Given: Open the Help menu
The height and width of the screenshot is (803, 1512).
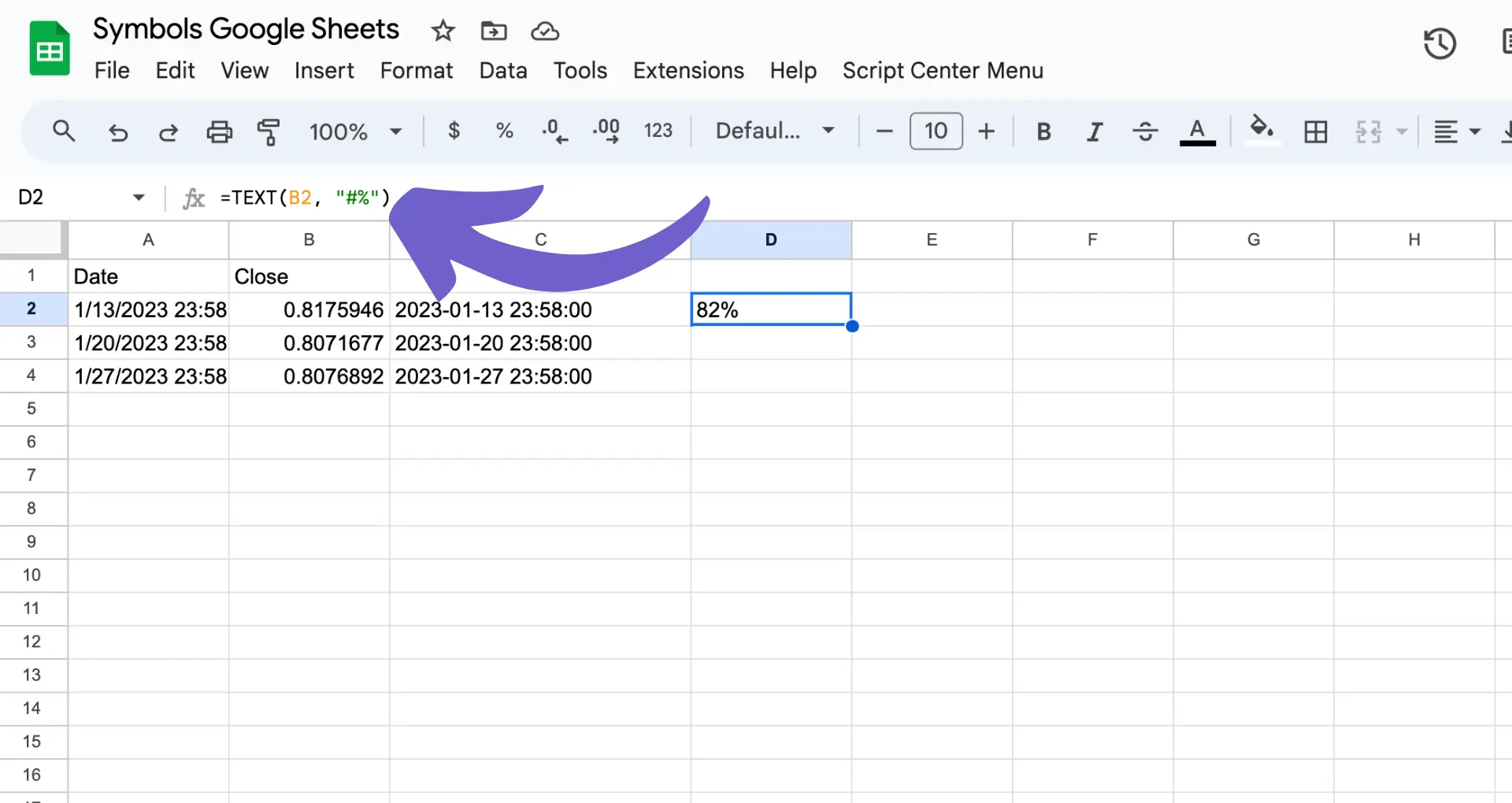Looking at the screenshot, I should pos(793,71).
